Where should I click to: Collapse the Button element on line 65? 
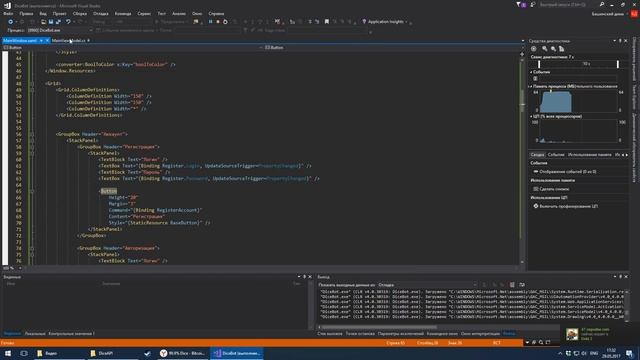pos(31,191)
